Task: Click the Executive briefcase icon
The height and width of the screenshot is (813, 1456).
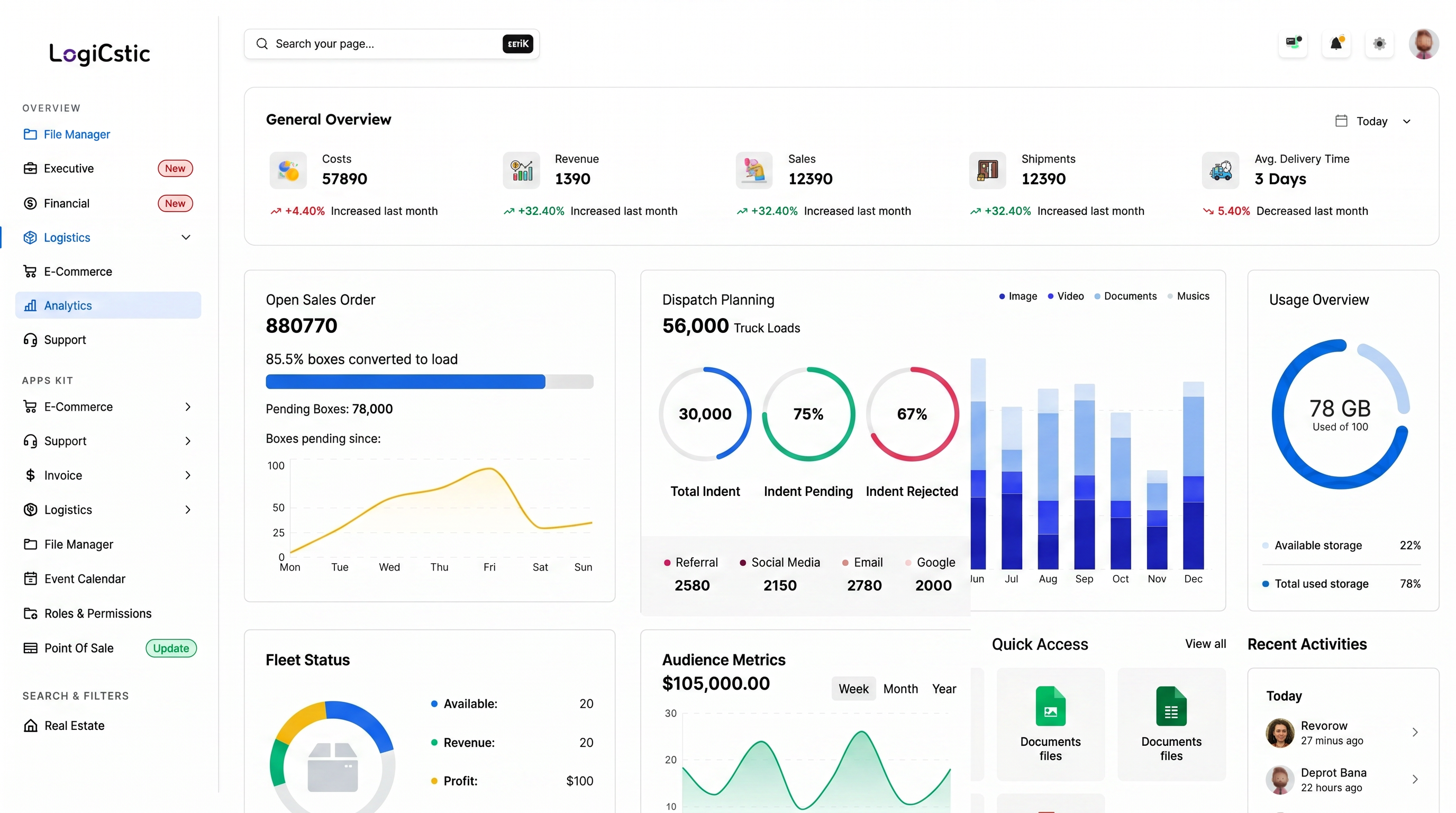Action: tap(30, 168)
